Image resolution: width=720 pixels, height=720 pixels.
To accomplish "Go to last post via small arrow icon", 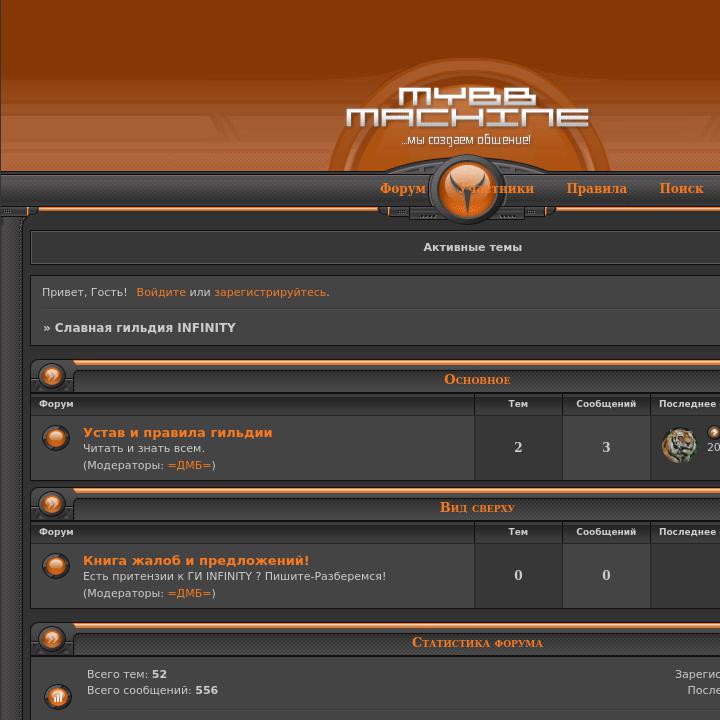I will pos(714,432).
